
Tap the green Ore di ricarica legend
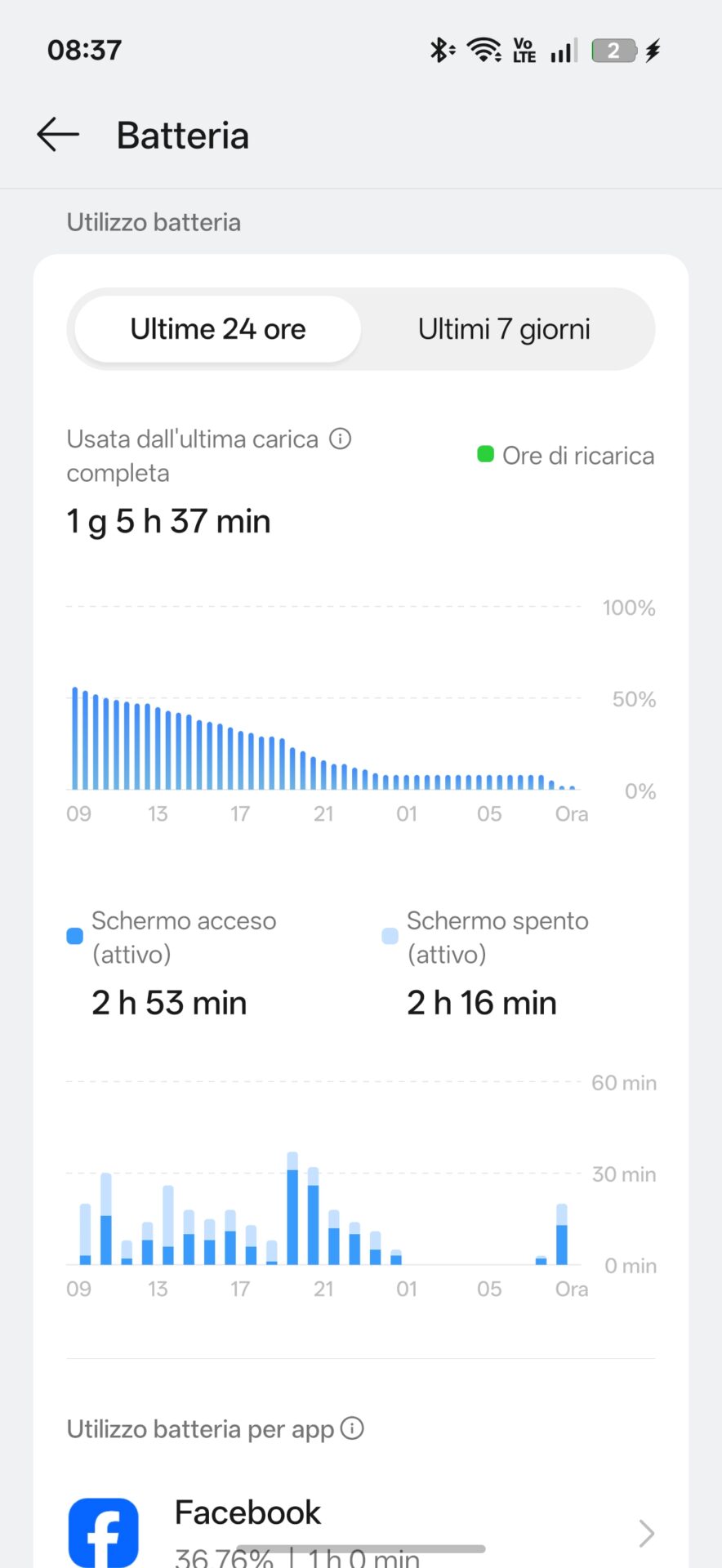click(x=566, y=455)
